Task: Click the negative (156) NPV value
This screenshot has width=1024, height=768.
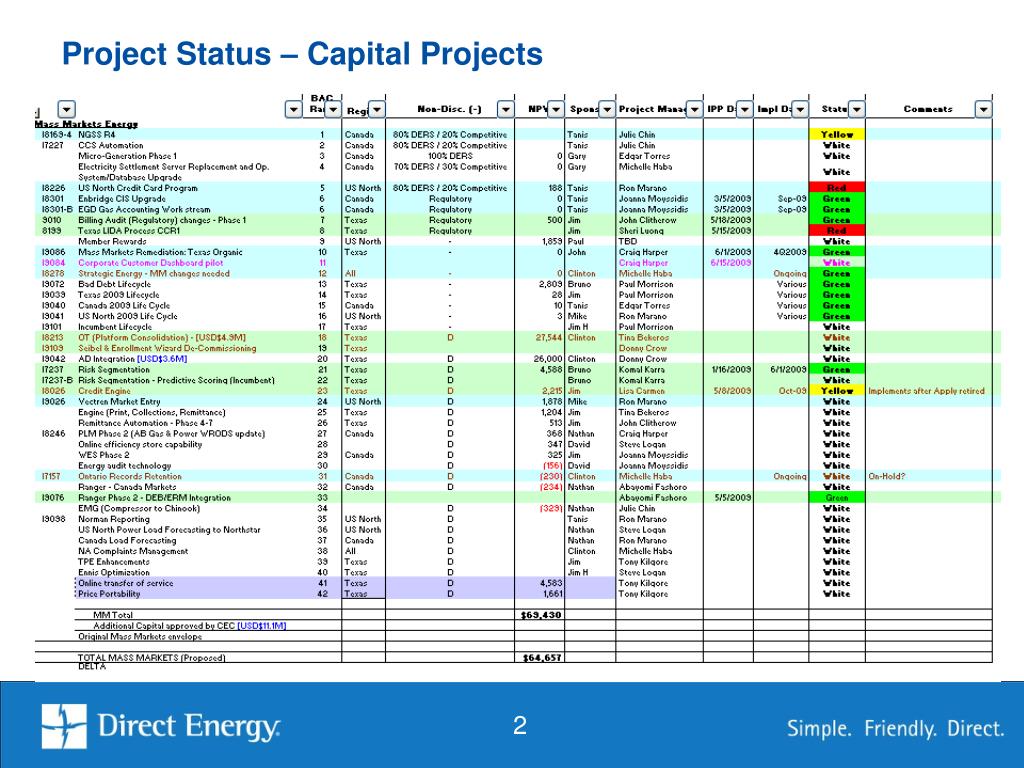Action: coord(552,466)
